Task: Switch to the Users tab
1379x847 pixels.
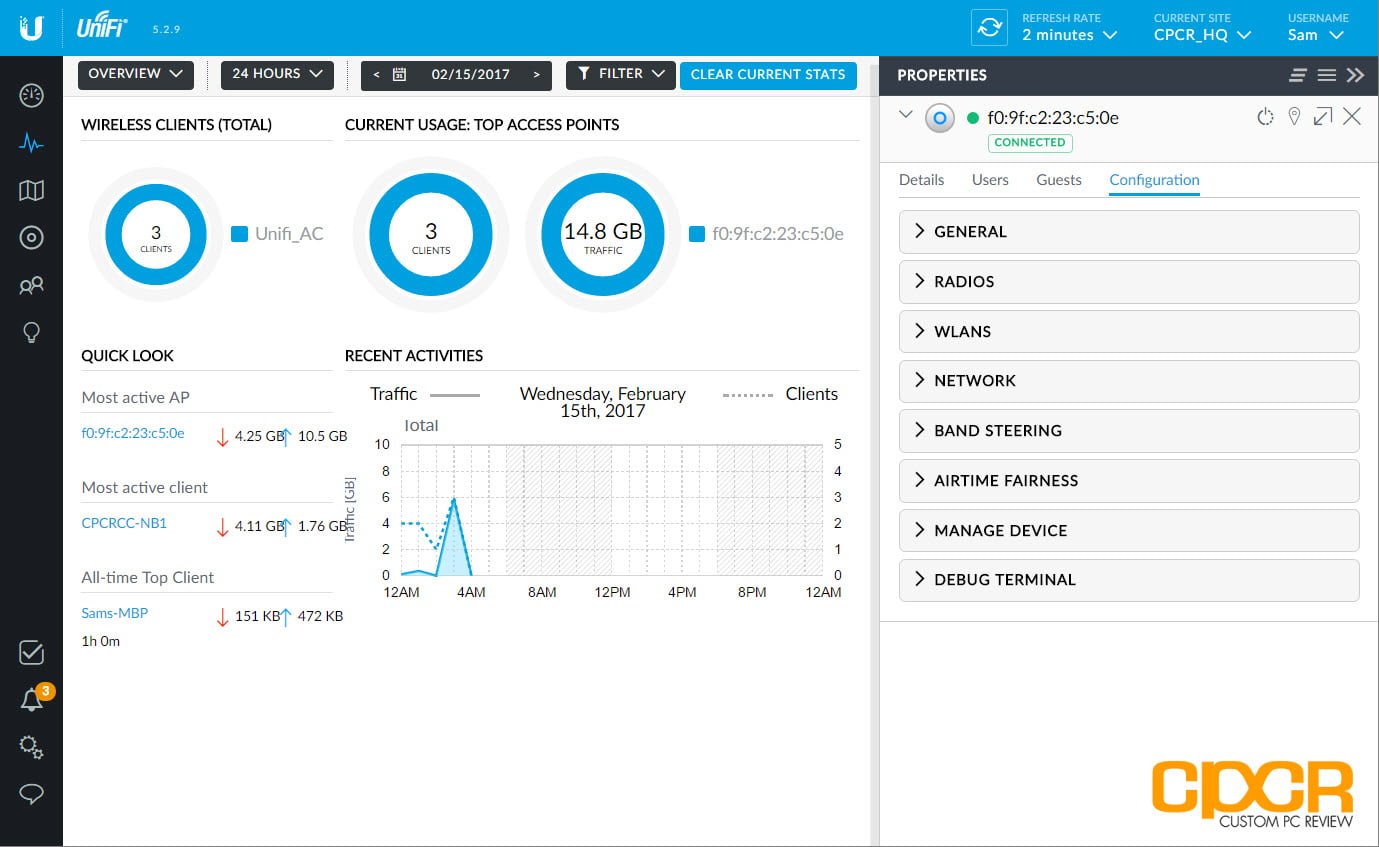Action: (990, 180)
